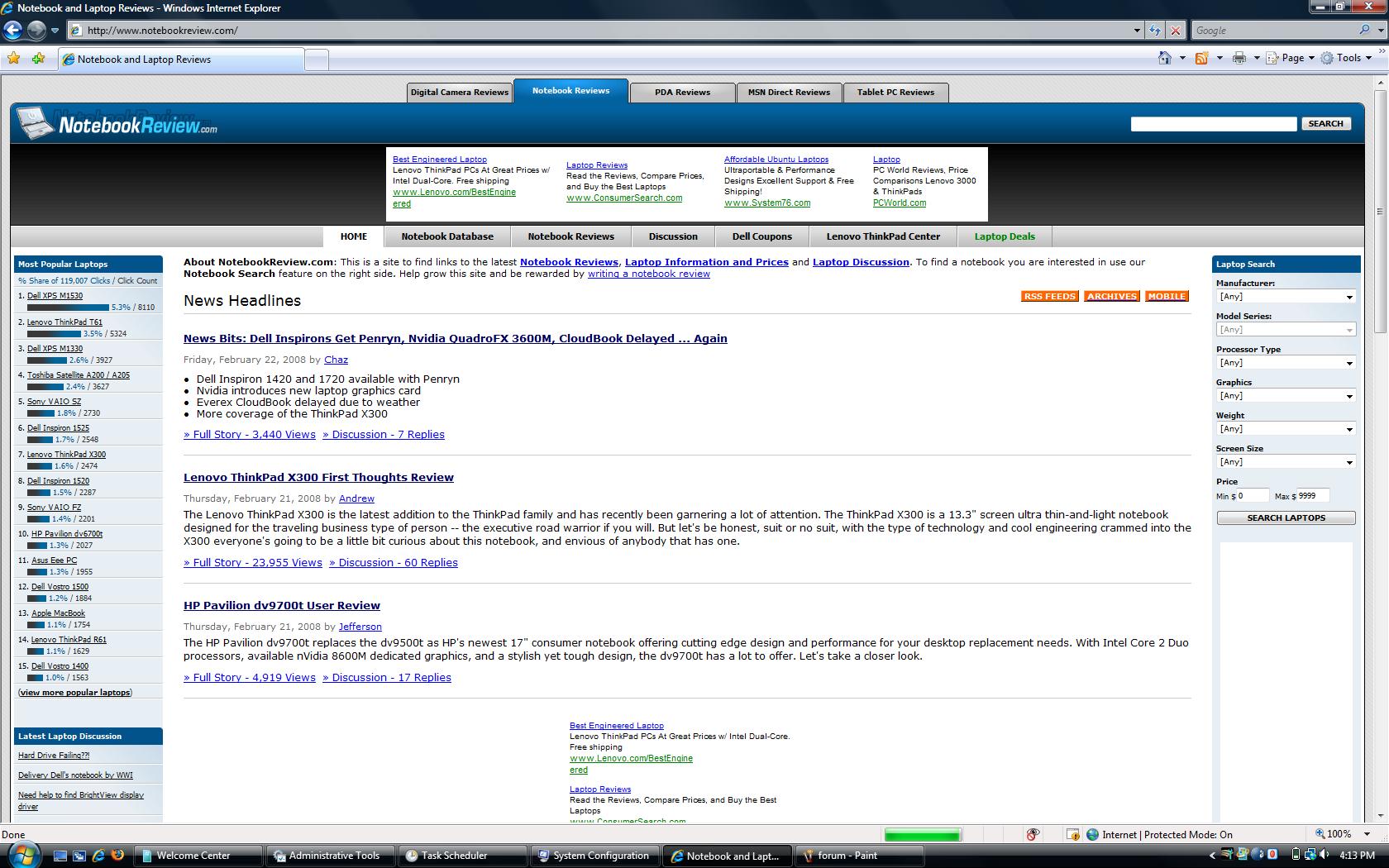Click the privacy report eye icon in status bar
Screen dimensions: 1389x868
1033,835
